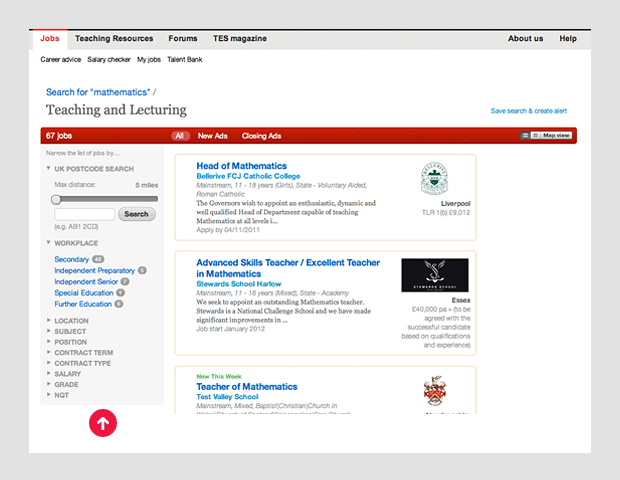Filter jobs by Secondary workplace

[x=71, y=259]
